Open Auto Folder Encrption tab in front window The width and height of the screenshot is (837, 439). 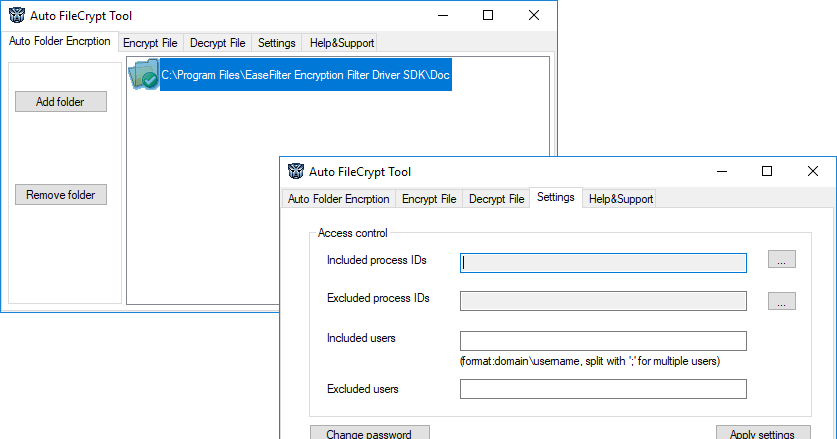pos(338,199)
